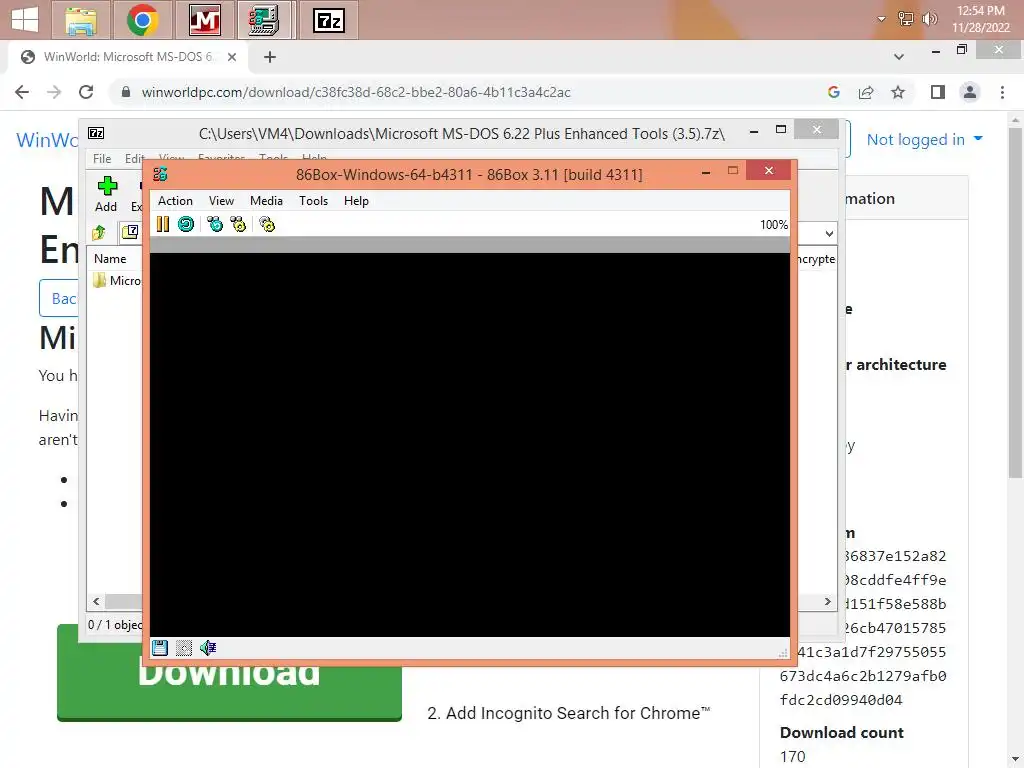This screenshot has width=1024, height=768.
Task: Click the volume tray icon
Action: point(929,19)
